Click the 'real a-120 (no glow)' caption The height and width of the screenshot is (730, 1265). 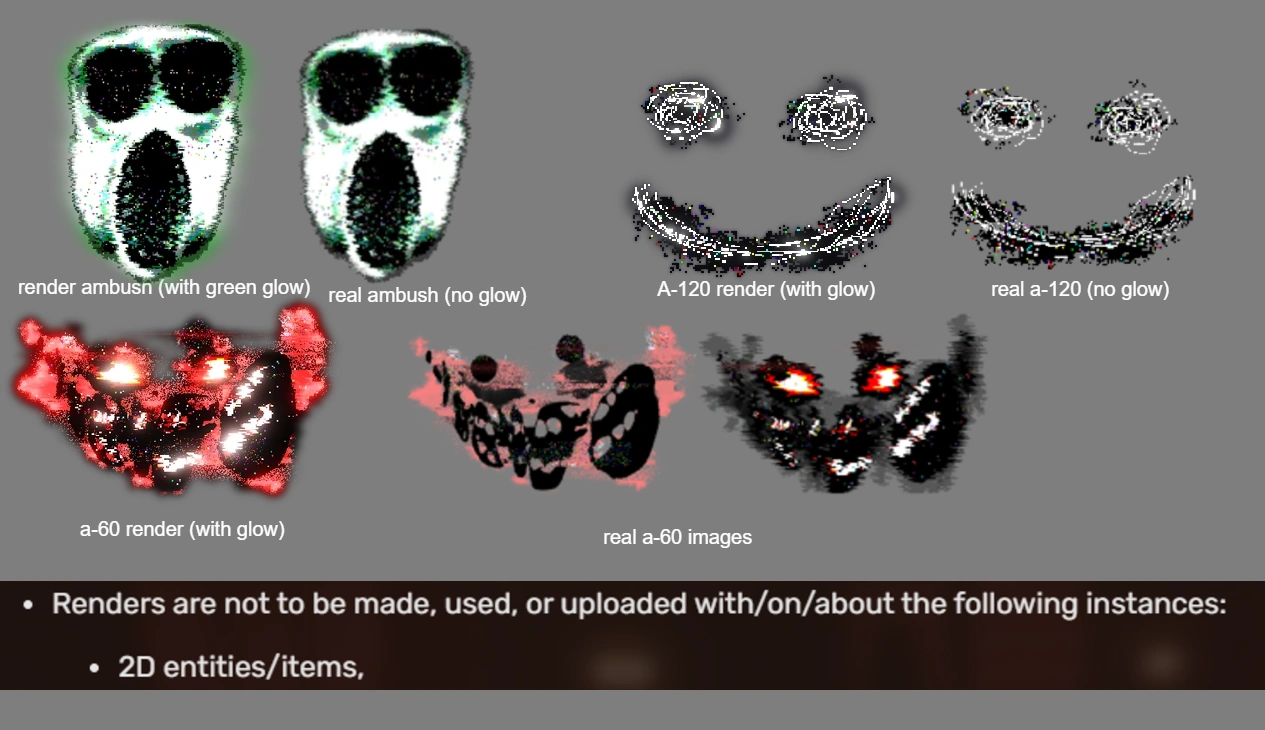(x=1080, y=290)
